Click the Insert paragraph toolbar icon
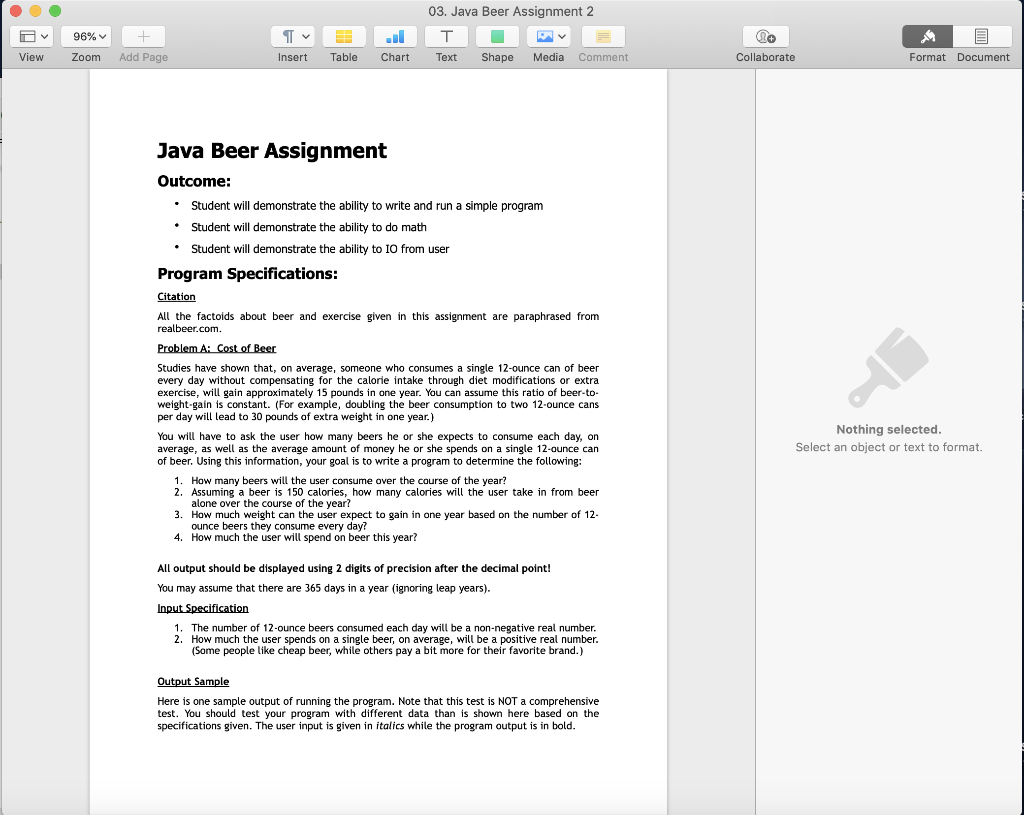The image size is (1024, 815). tap(287, 36)
